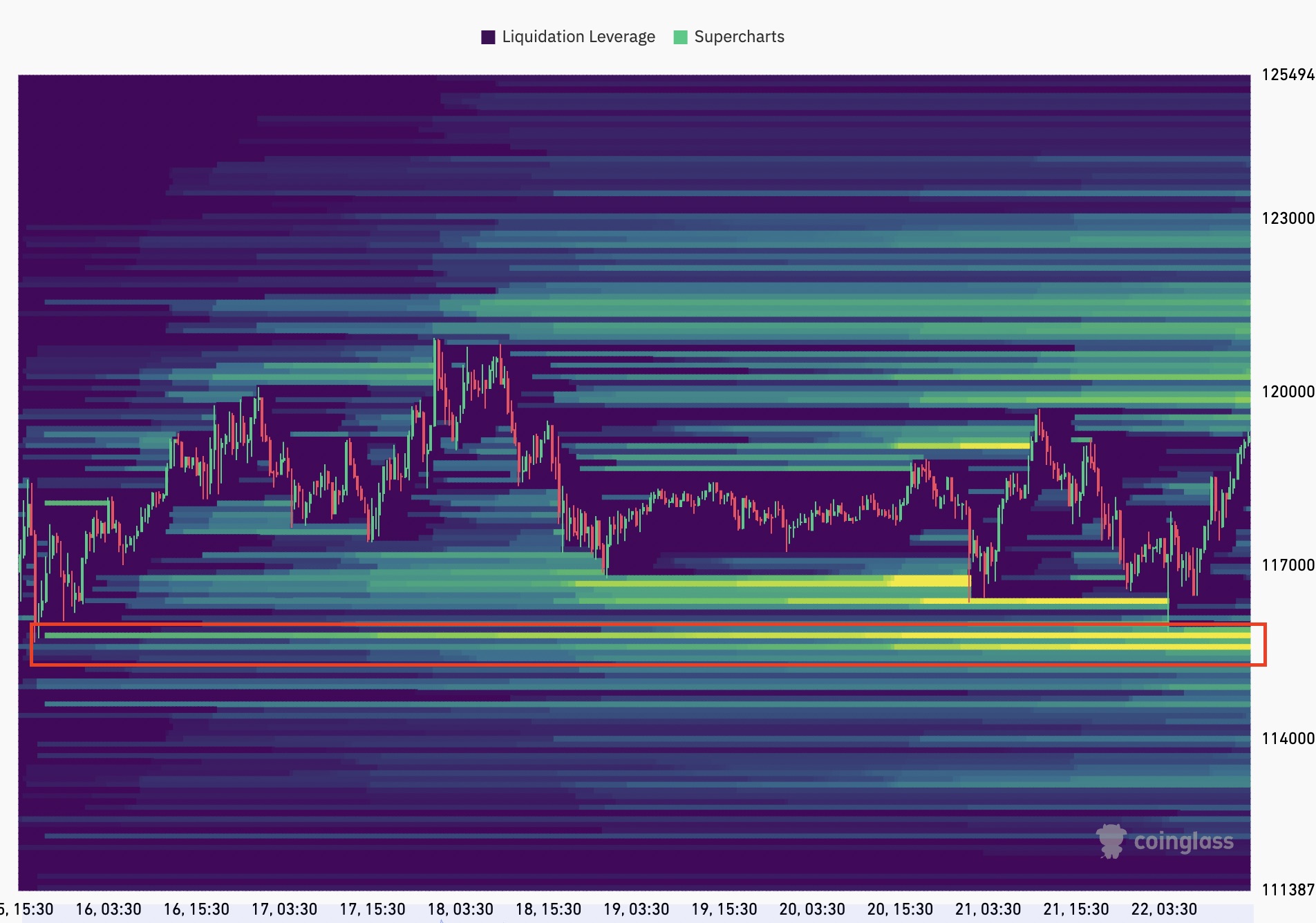
Task: Select the 22, 03:30 time axis label
Action: pos(1164,909)
